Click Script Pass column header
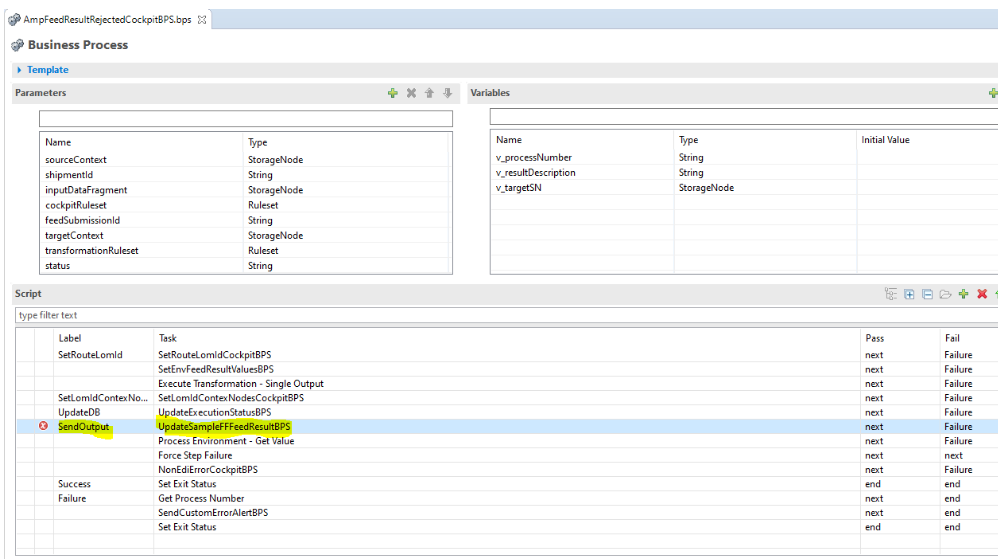This screenshot has height=559, width=1001. pyautogui.click(x=874, y=338)
